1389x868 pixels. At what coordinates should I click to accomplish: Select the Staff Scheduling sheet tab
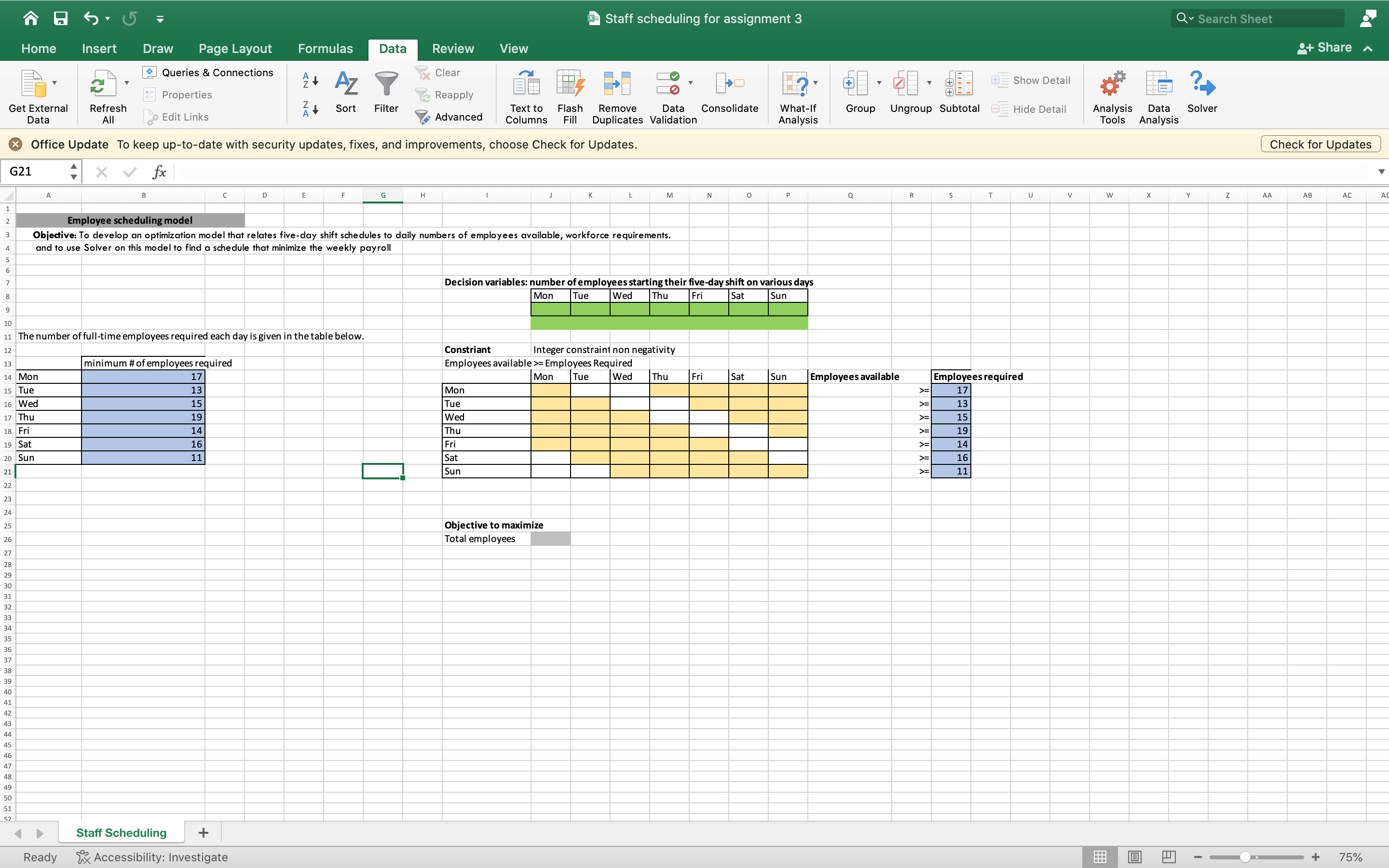(x=121, y=832)
